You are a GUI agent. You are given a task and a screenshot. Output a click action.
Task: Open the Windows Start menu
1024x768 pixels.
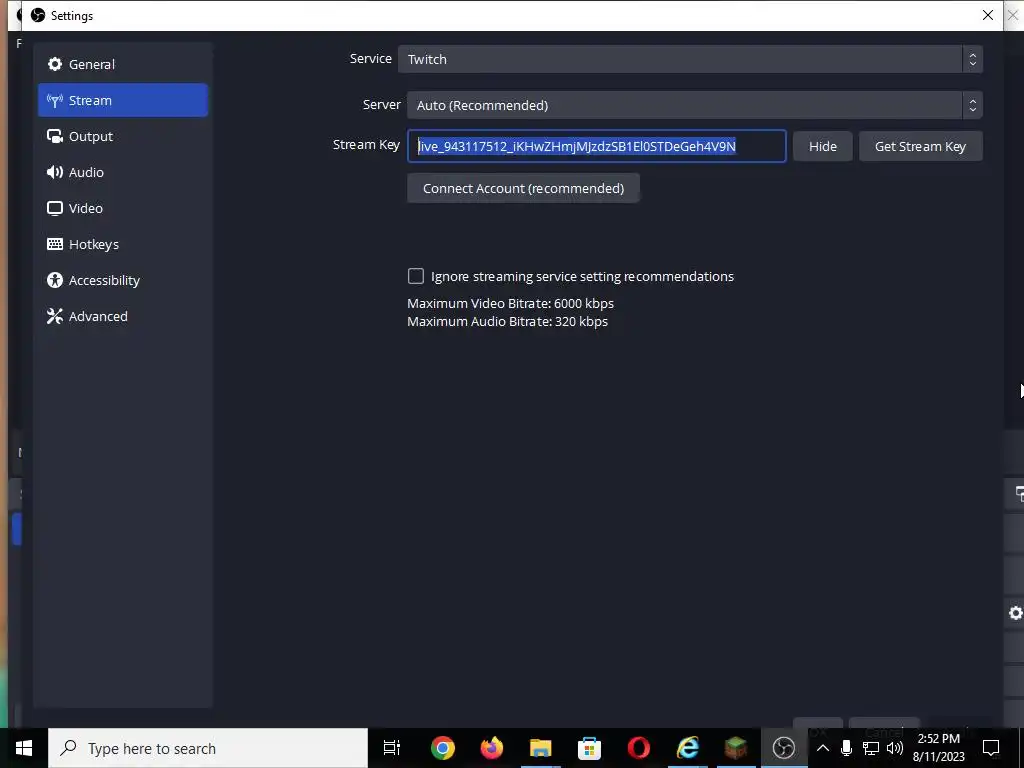coord(24,748)
